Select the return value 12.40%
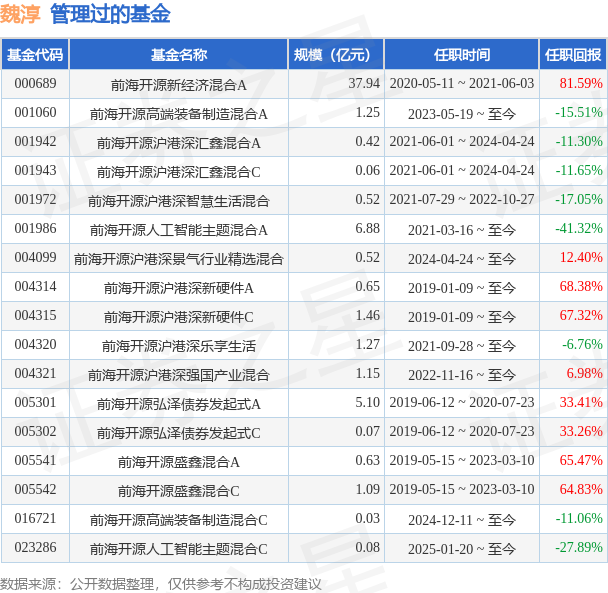 tap(581, 258)
